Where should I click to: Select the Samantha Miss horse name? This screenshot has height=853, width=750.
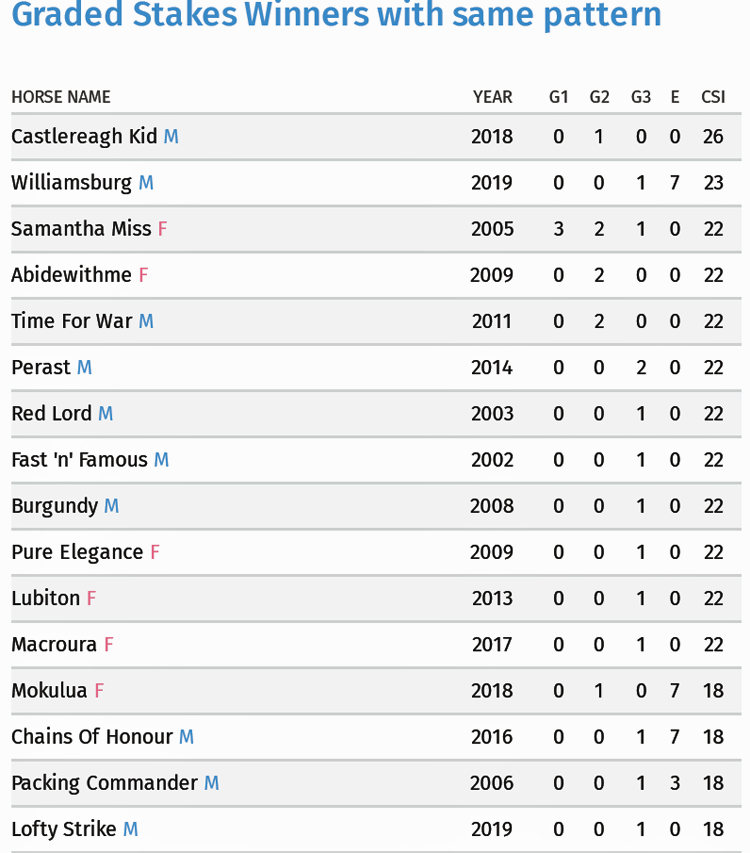pos(82,228)
